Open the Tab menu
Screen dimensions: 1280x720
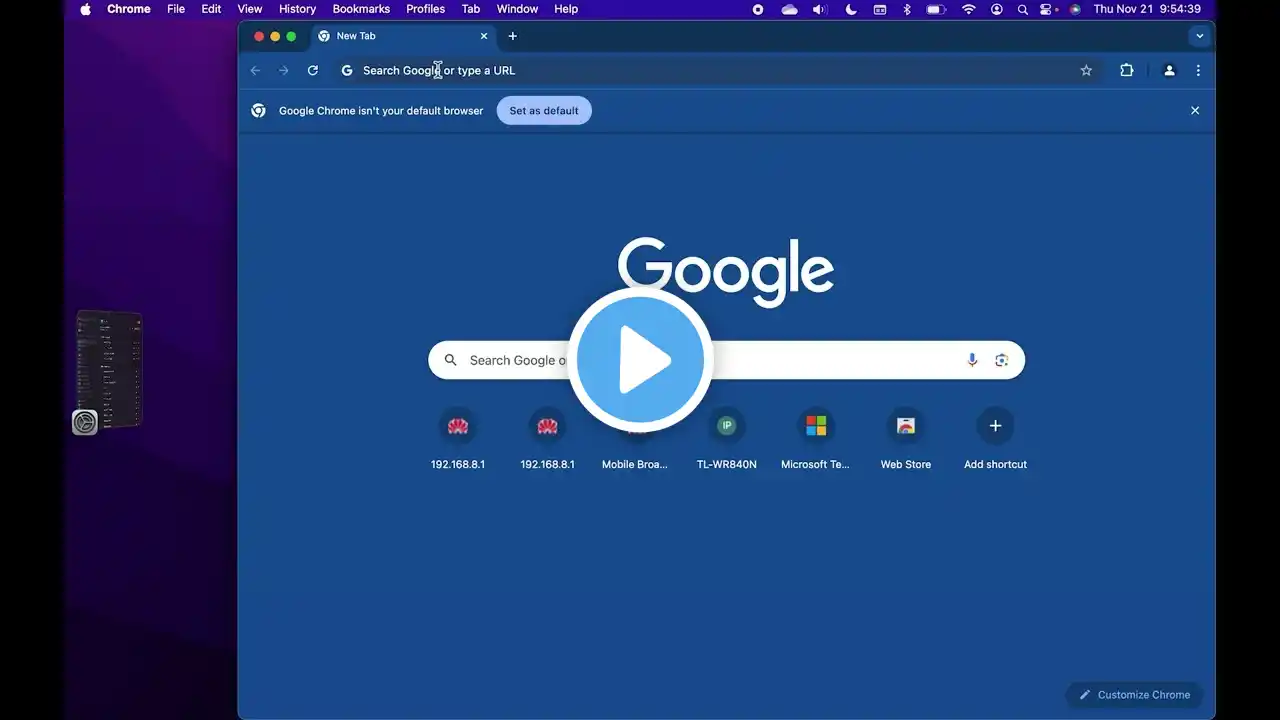(x=471, y=9)
